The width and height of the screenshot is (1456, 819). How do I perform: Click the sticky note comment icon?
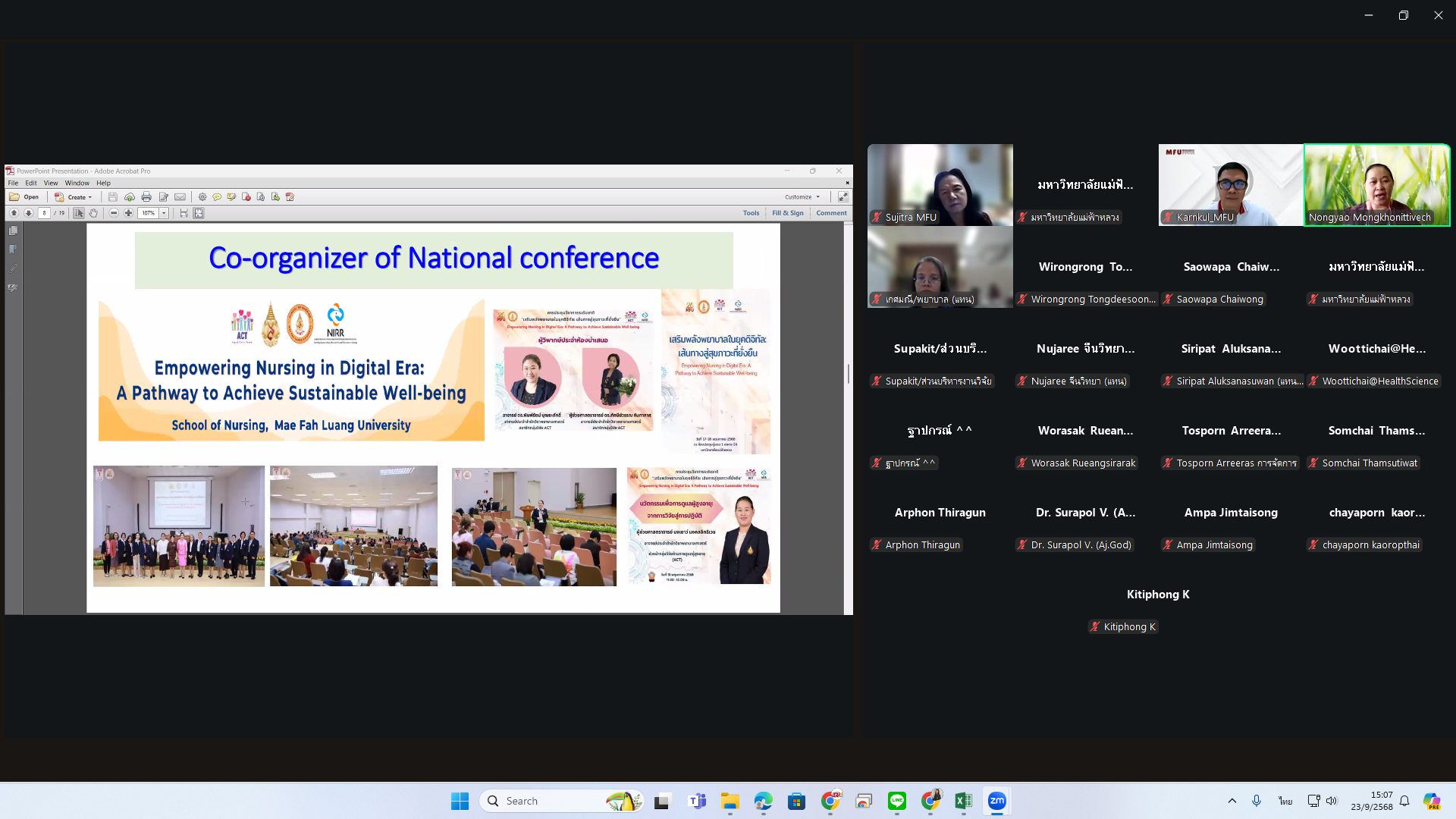pyautogui.click(x=217, y=197)
